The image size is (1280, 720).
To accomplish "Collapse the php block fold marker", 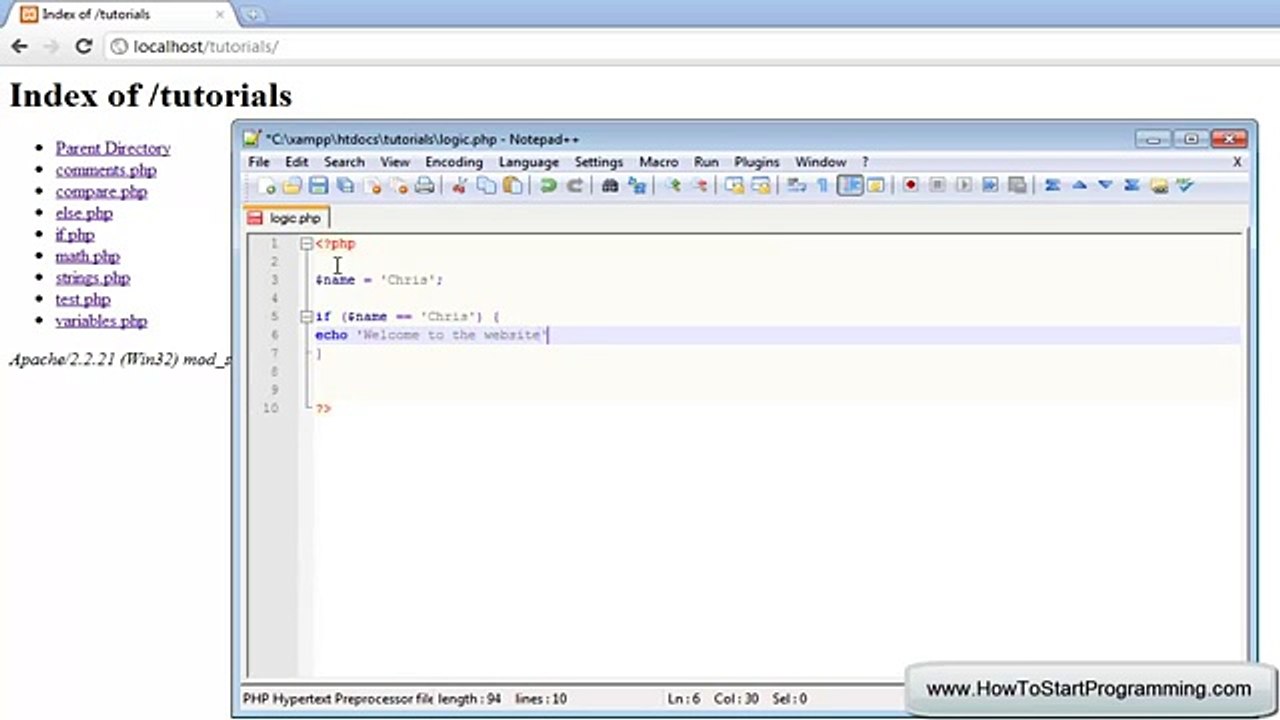I will 306,244.
